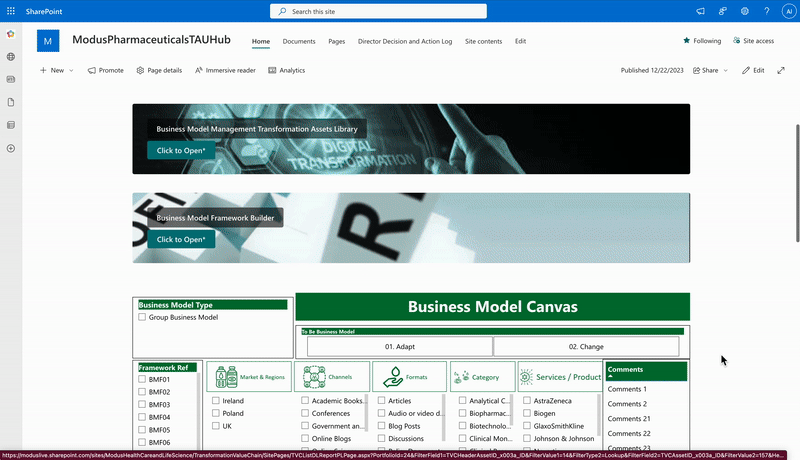Open the social share network icon in header

pyautogui.click(x=722, y=11)
